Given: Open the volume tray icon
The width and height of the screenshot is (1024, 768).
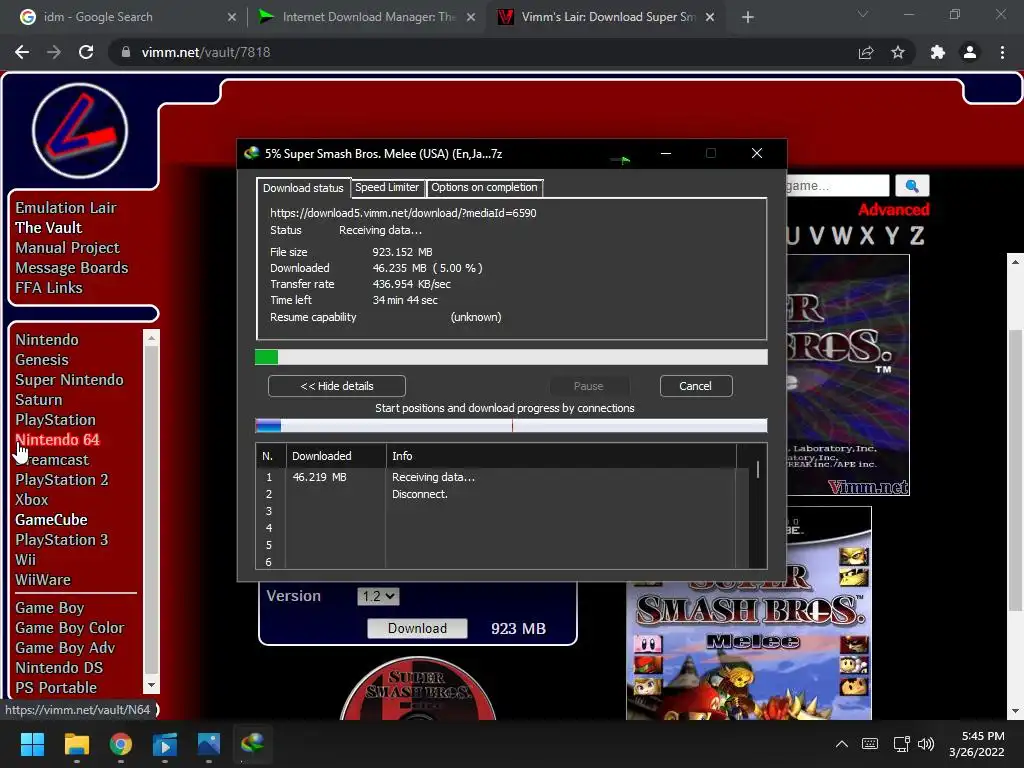Looking at the screenshot, I should pos(926,744).
